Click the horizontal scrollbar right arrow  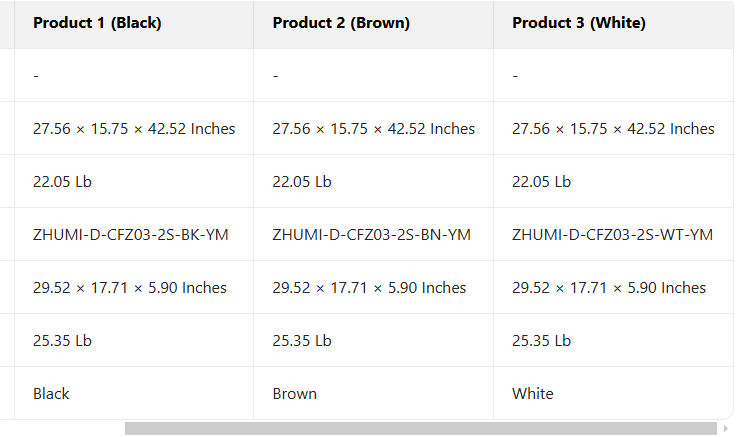click(x=725, y=428)
